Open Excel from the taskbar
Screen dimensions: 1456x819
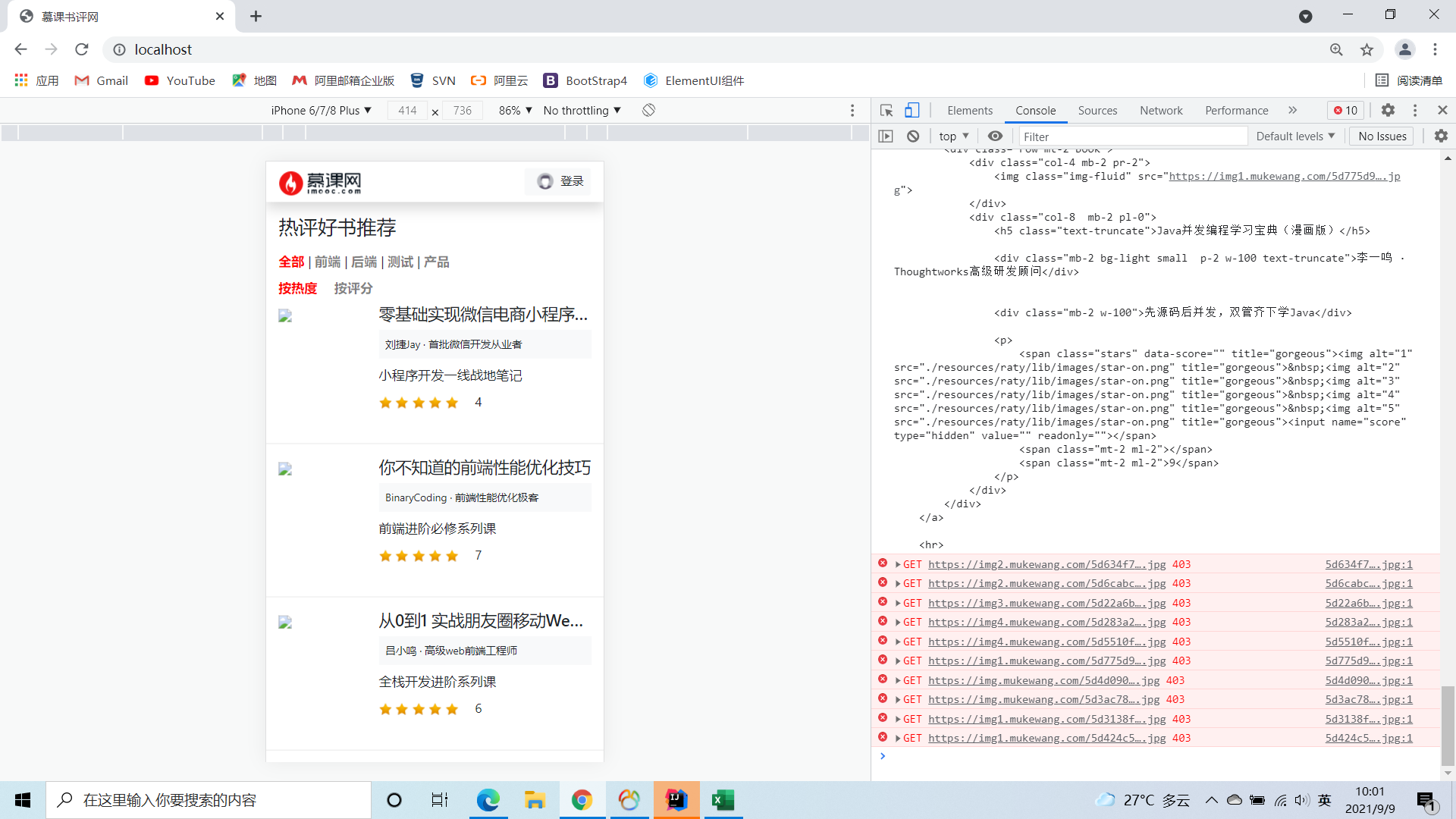pos(723,800)
